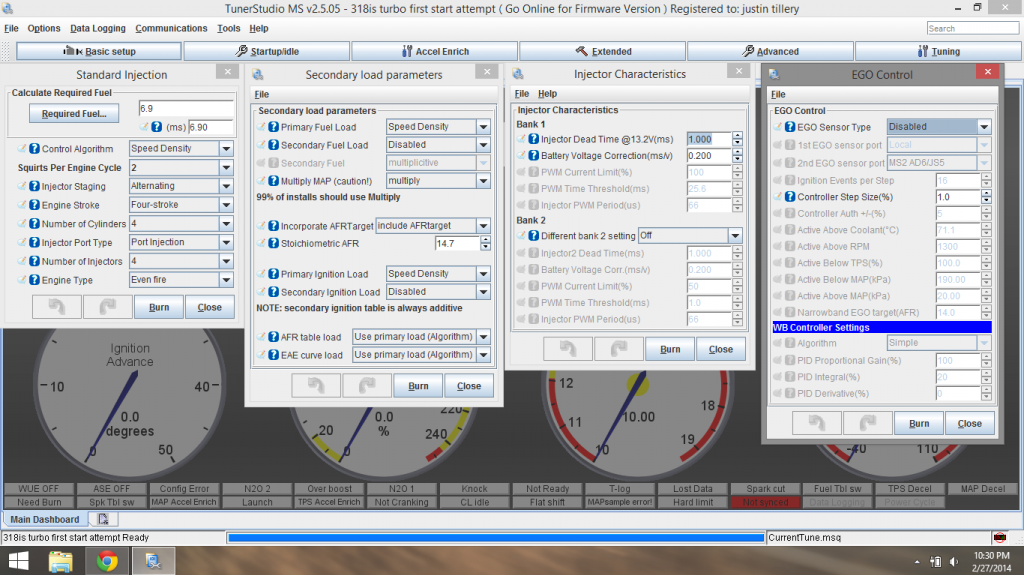
Task: Click the Controller Step Size value field
Action: click(x=958, y=197)
